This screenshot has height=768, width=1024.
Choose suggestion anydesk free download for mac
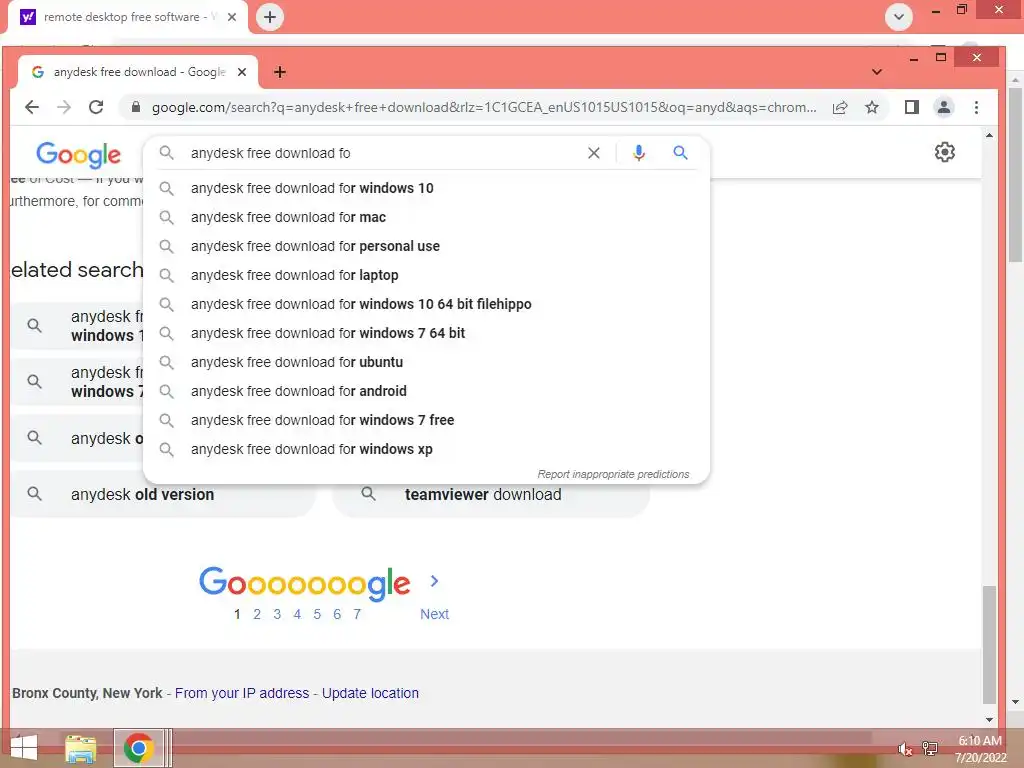click(426, 217)
